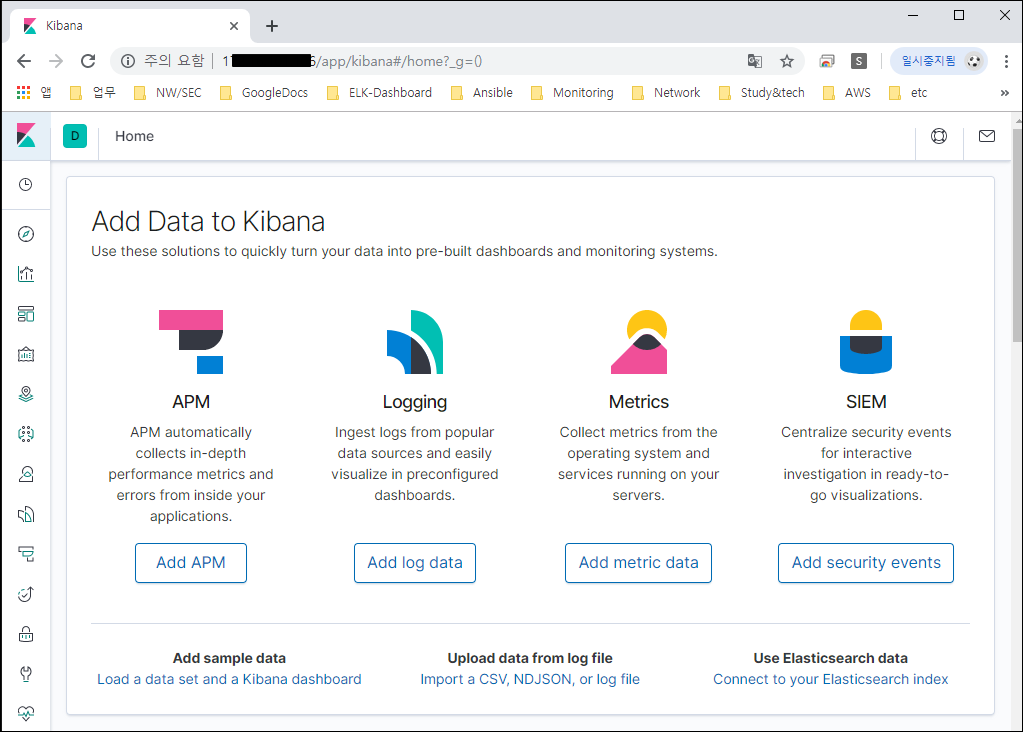
Task: Open the AWS bookmark folder
Action: 847,93
